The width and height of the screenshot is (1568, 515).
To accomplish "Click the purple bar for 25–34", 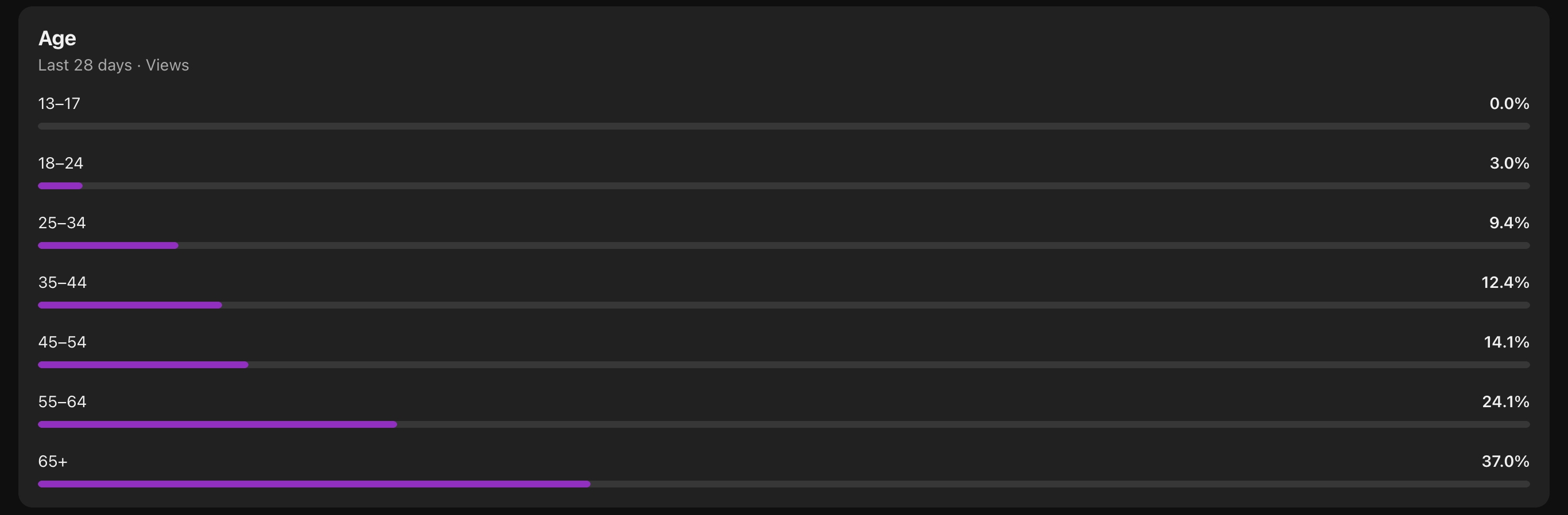I will [108, 245].
